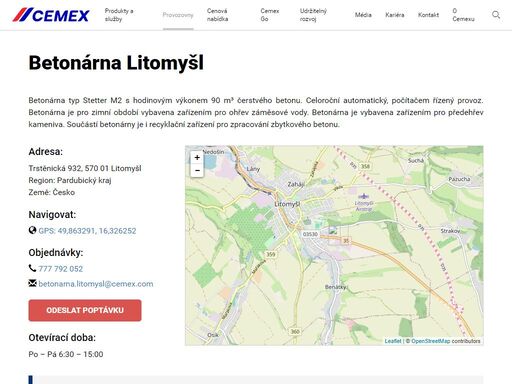This screenshot has height=384, width=512.
Task: Open the O Cemexu navigation item
Action: (x=463, y=15)
